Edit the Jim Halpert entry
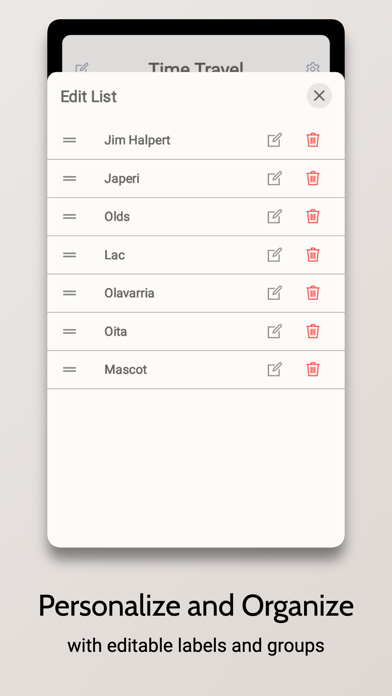 (x=274, y=140)
